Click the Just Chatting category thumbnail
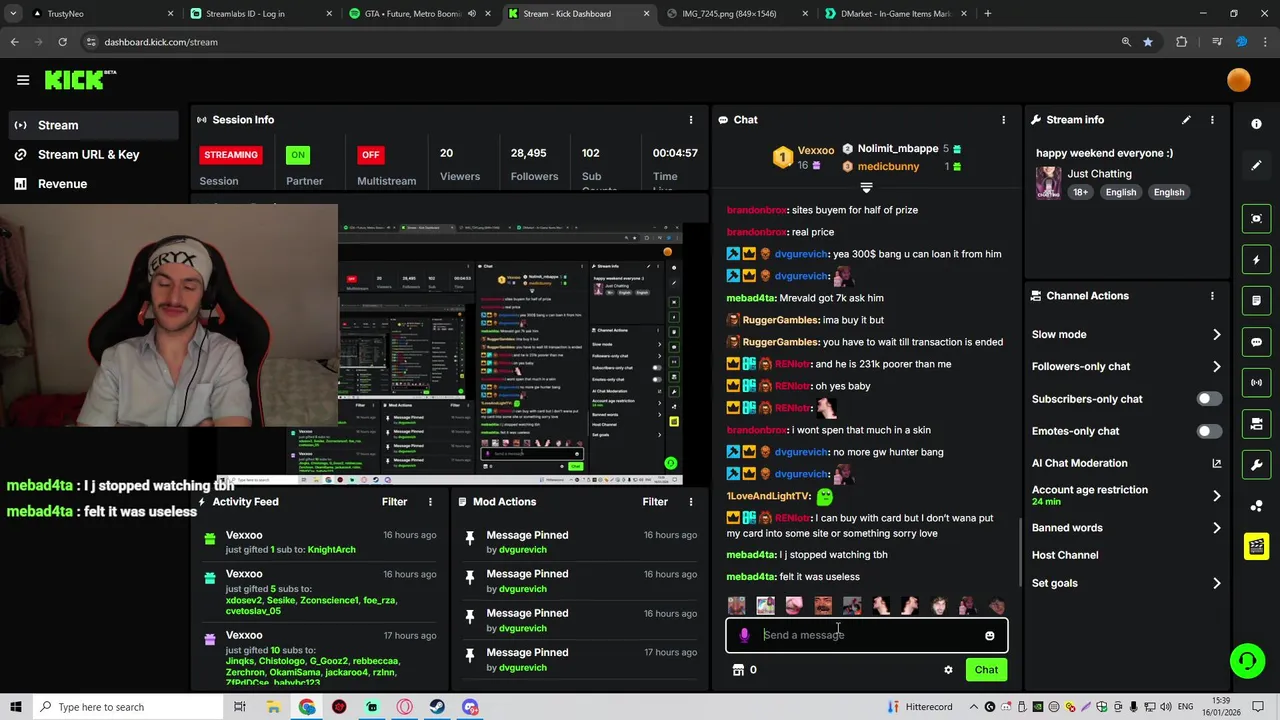Screen dimensions: 1280x720 click(x=1048, y=183)
